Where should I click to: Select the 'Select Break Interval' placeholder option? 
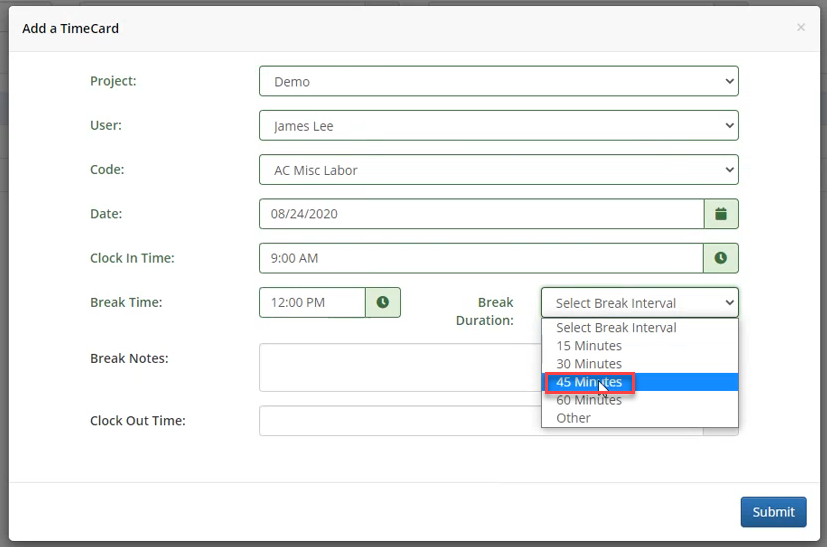(616, 328)
